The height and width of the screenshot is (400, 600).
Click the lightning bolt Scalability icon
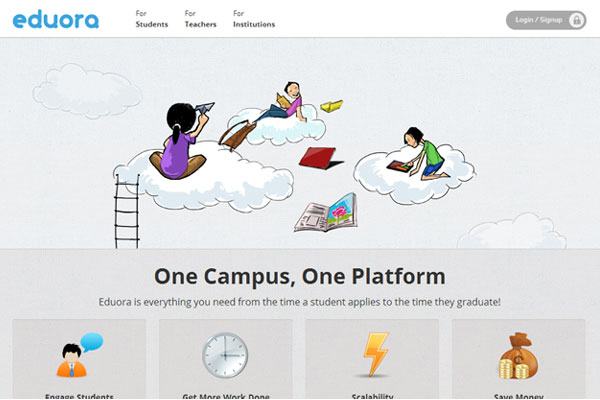(x=375, y=354)
